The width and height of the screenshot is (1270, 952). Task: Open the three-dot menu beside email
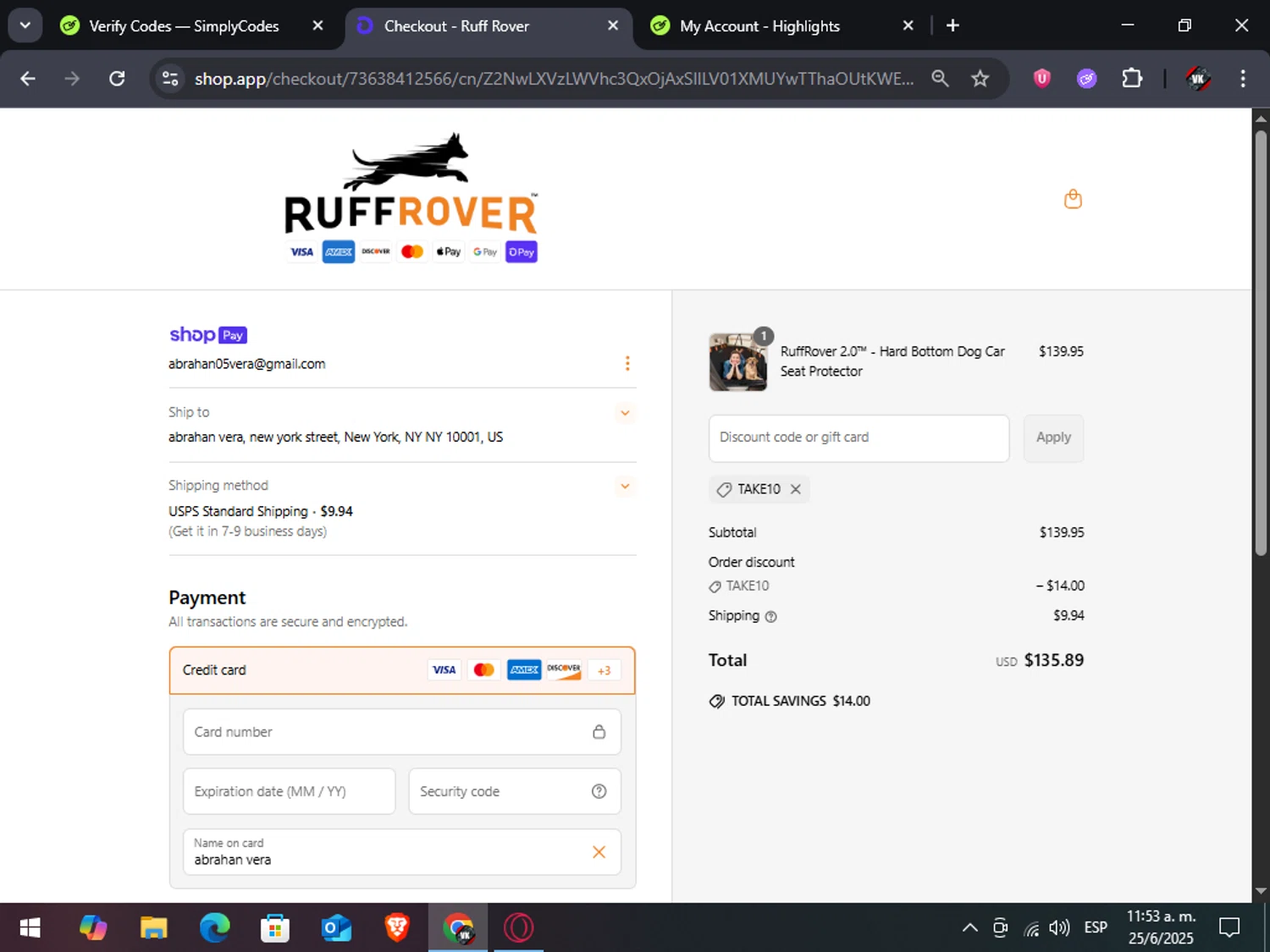tap(627, 363)
